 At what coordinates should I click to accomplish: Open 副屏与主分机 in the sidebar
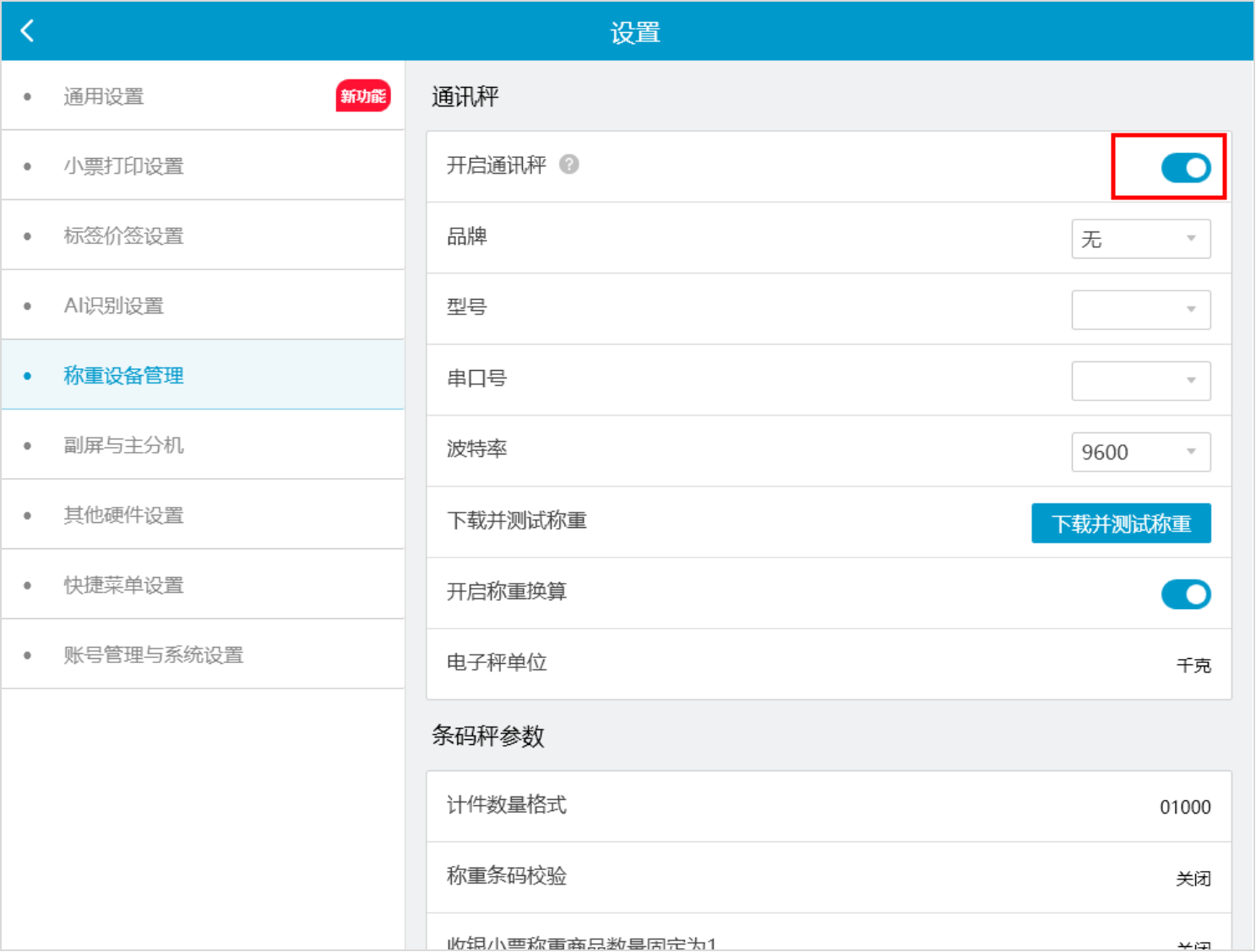tap(203, 445)
